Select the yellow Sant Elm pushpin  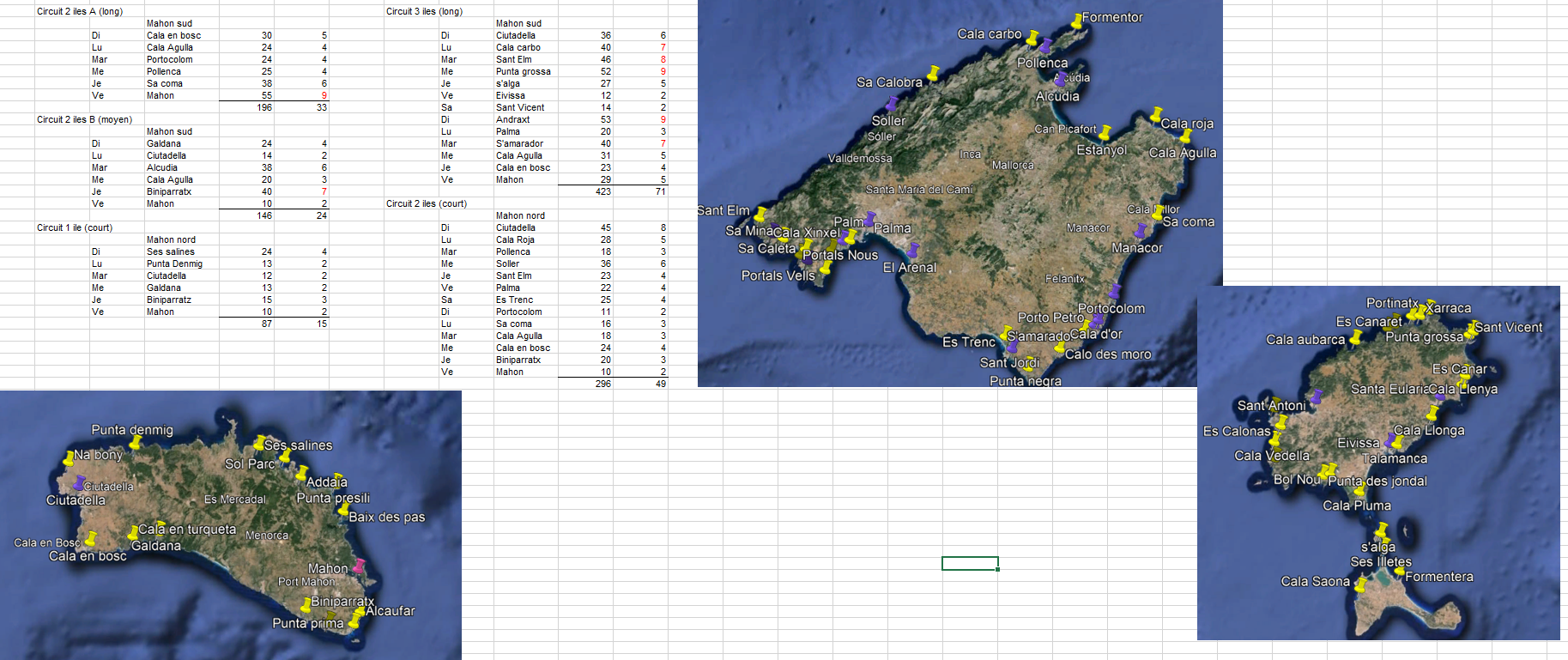[760, 215]
